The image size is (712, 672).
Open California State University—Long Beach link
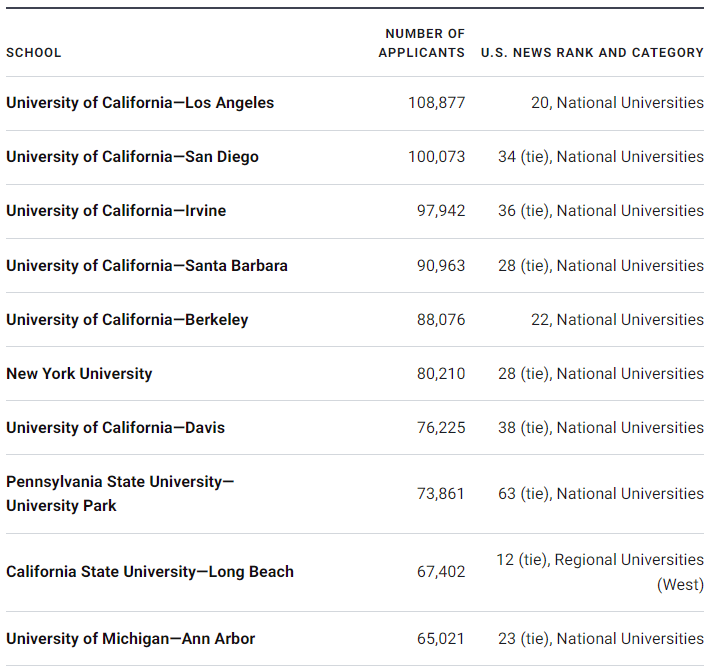tap(150, 572)
